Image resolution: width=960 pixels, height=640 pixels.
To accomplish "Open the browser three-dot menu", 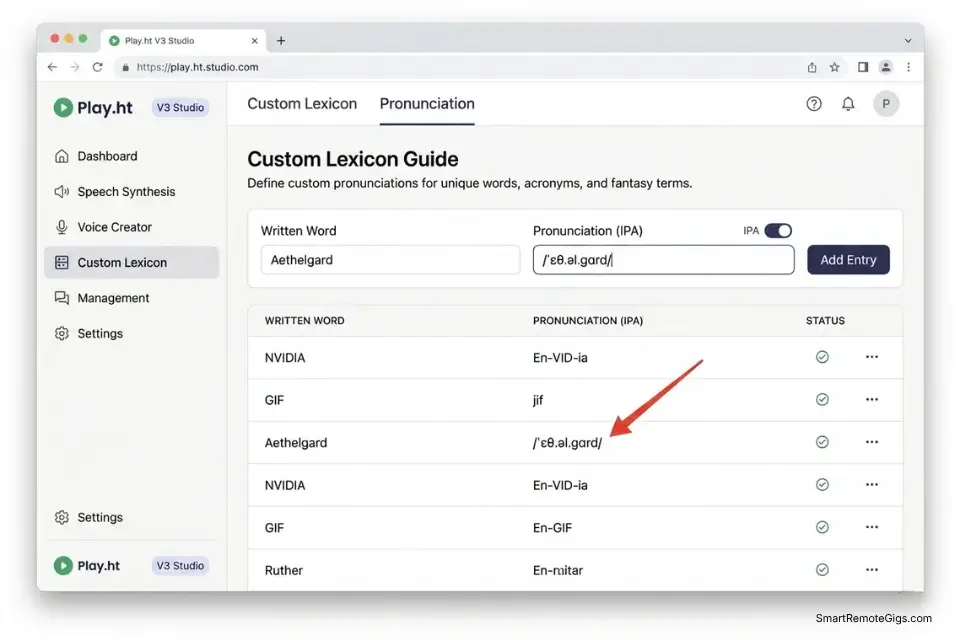I will (909, 67).
